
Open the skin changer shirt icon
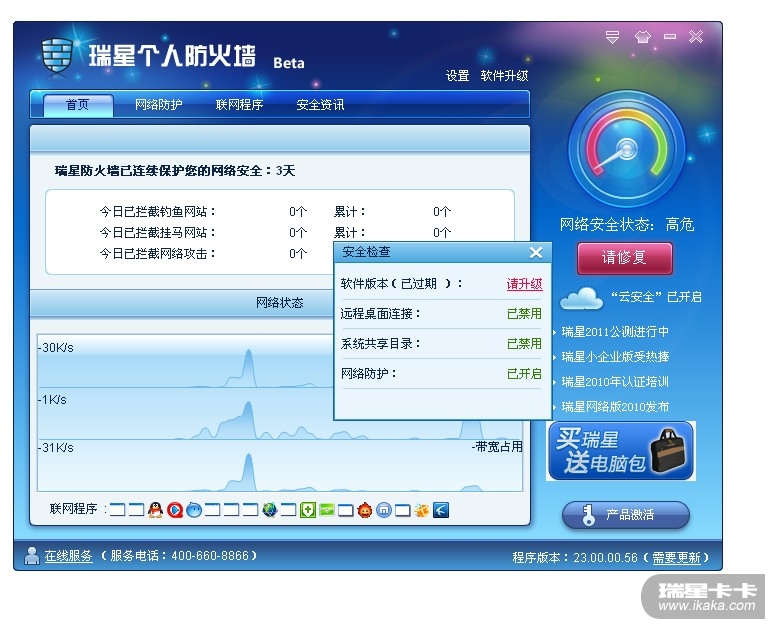[642, 37]
